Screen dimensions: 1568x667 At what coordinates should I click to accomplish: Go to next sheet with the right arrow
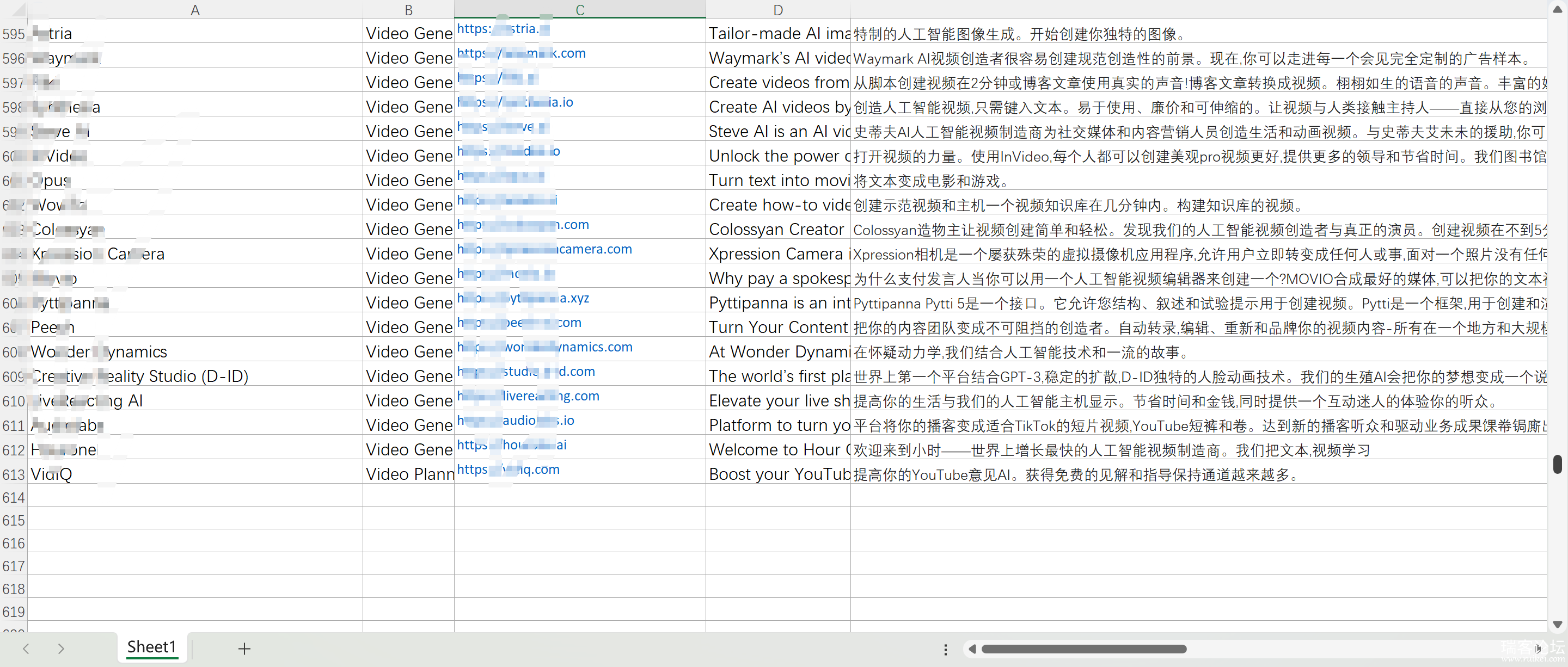(x=61, y=649)
